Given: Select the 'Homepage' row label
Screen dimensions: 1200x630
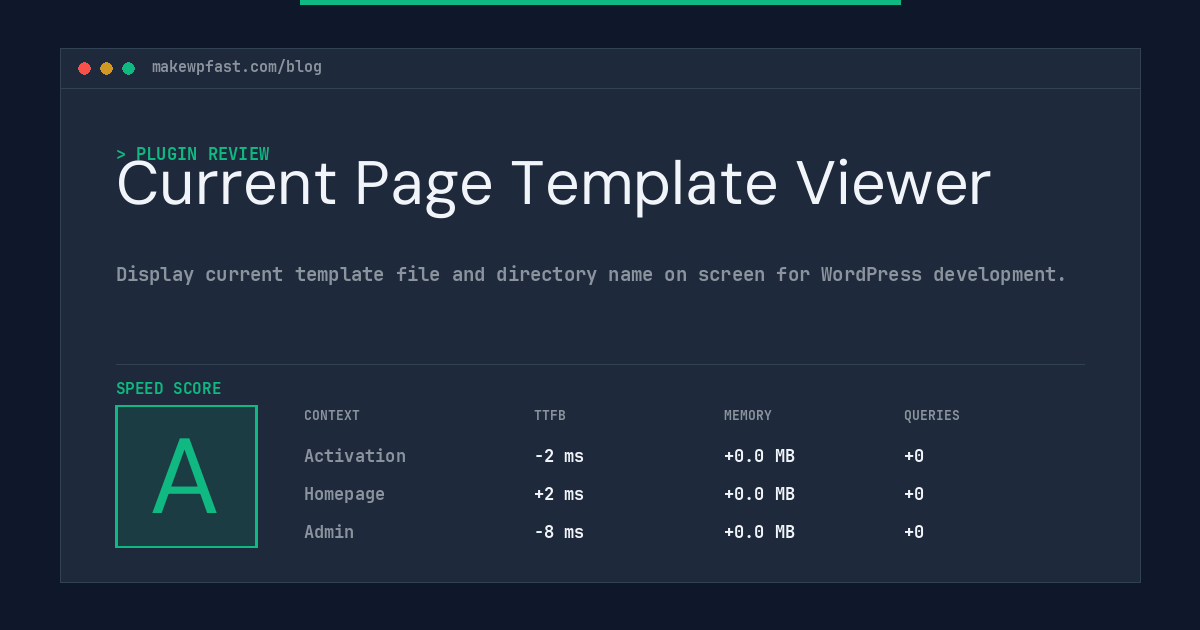Looking at the screenshot, I should coord(344,494).
